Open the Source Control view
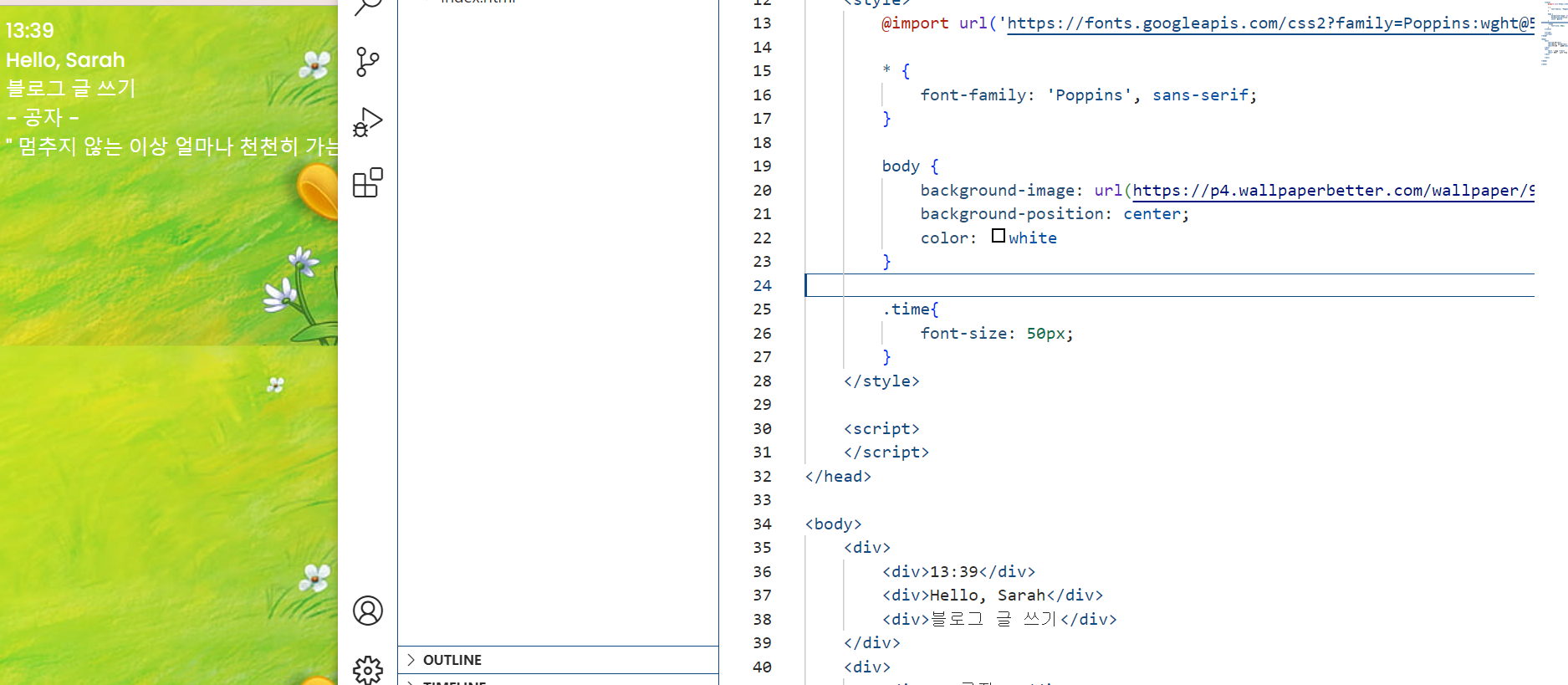1568x685 pixels. pos(367,62)
